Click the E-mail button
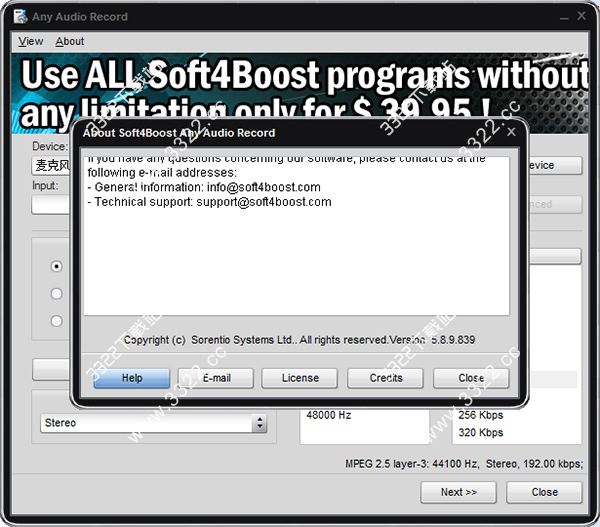Viewport: 600px width, 527px height. 216,378
